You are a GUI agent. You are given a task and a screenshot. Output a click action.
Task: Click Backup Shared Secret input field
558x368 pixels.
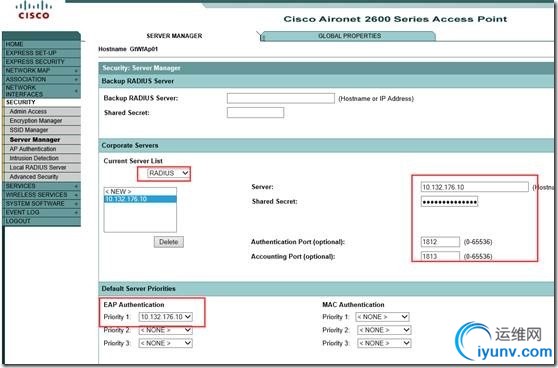click(x=255, y=113)
